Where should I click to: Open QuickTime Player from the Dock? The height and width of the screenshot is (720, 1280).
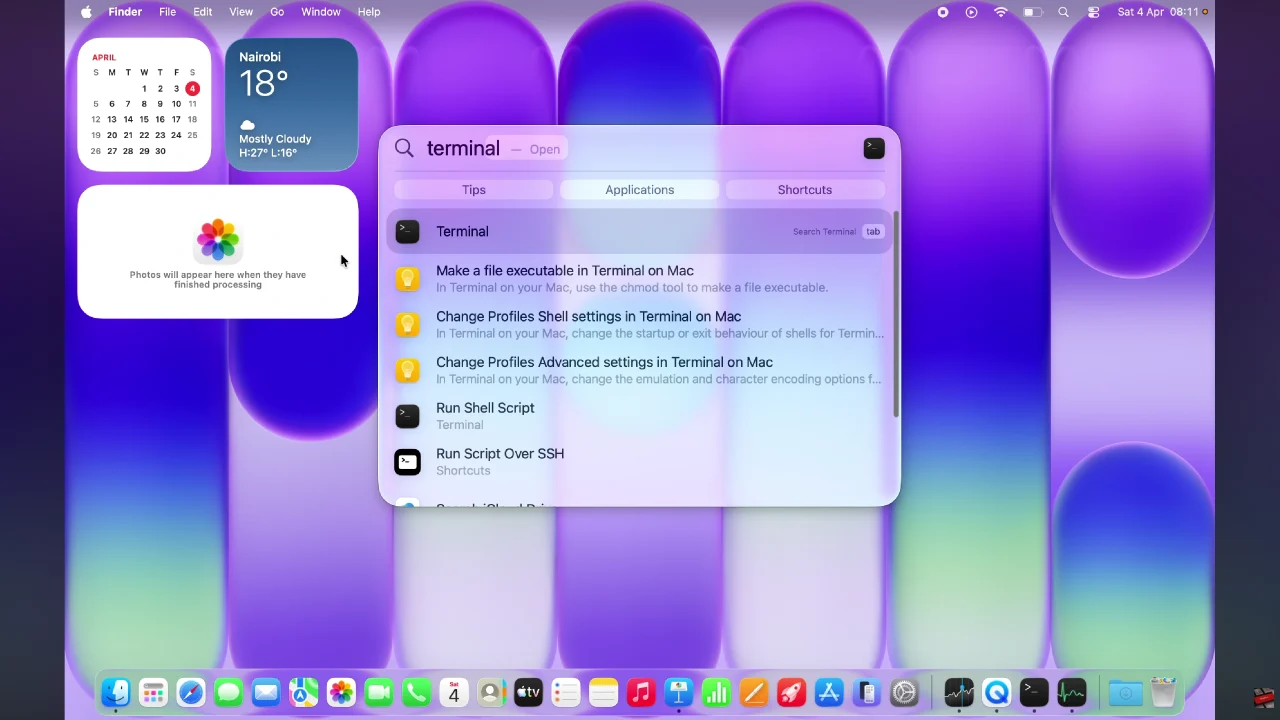tap(997, 692)
